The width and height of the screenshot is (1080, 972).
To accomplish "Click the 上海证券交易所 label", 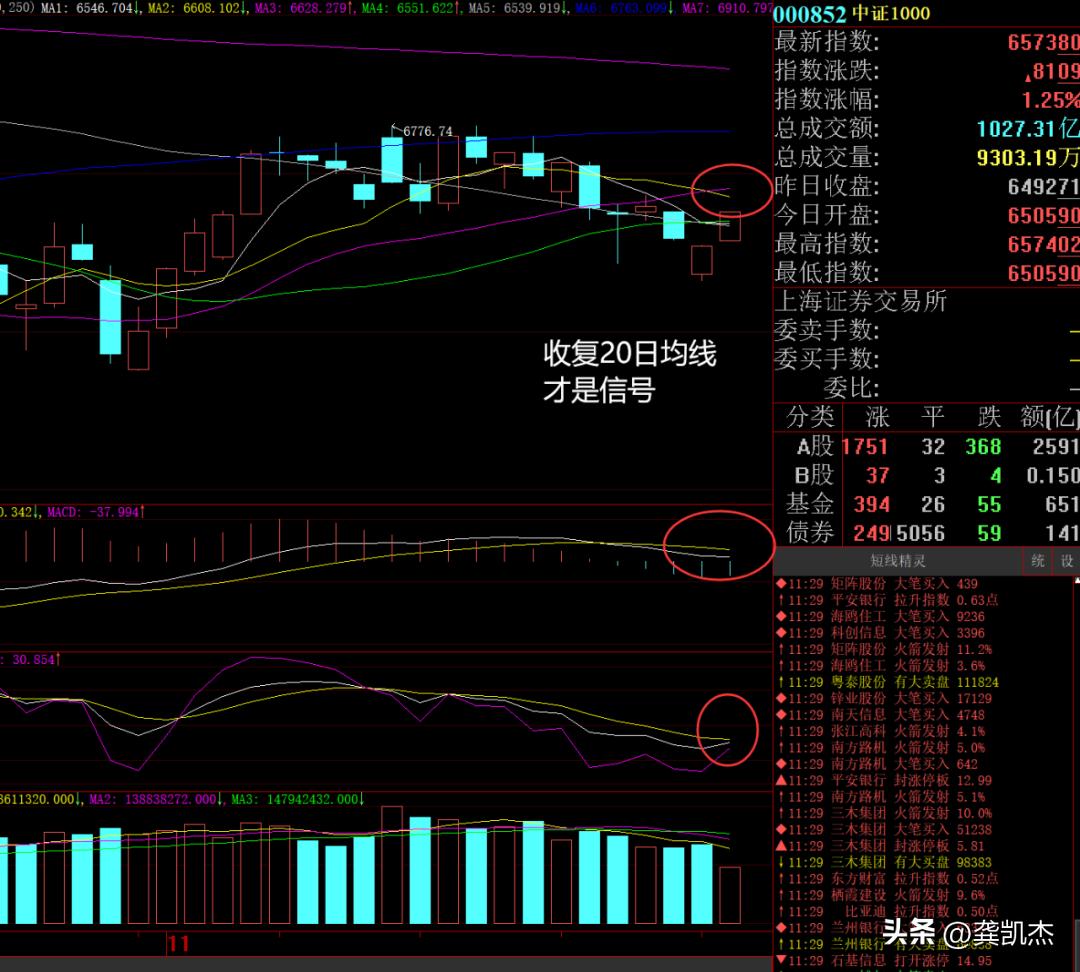I will pos(861,301).
